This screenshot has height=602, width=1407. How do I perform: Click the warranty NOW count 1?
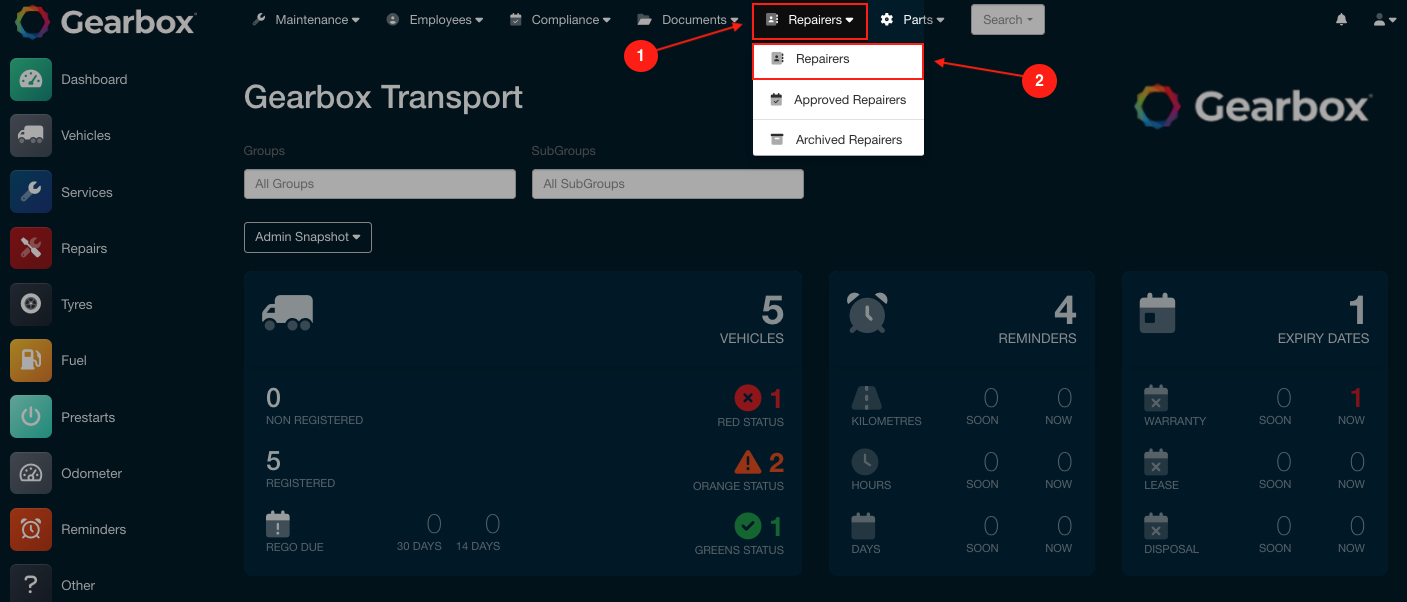click(1356, 399)
